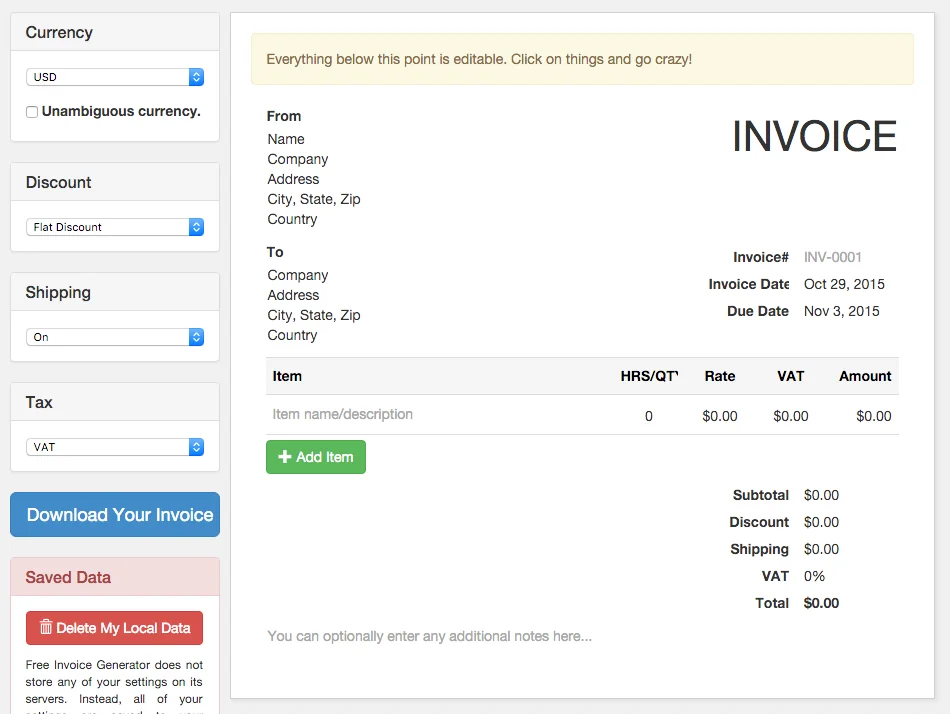
Task: Open the Shipping dropdown set to On
Action: 110,336
